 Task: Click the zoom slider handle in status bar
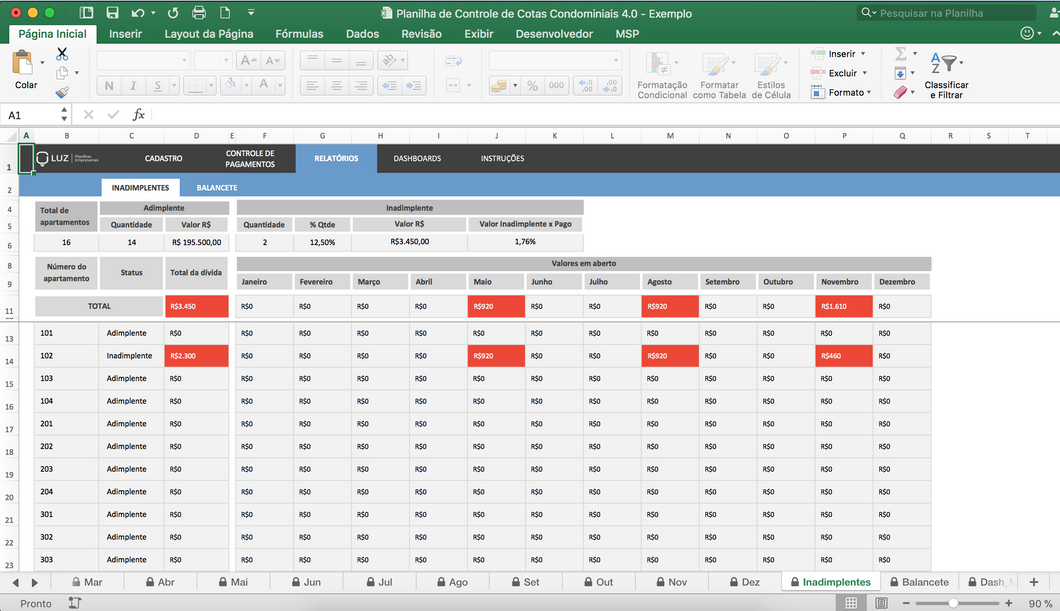(x=953, y=603)
